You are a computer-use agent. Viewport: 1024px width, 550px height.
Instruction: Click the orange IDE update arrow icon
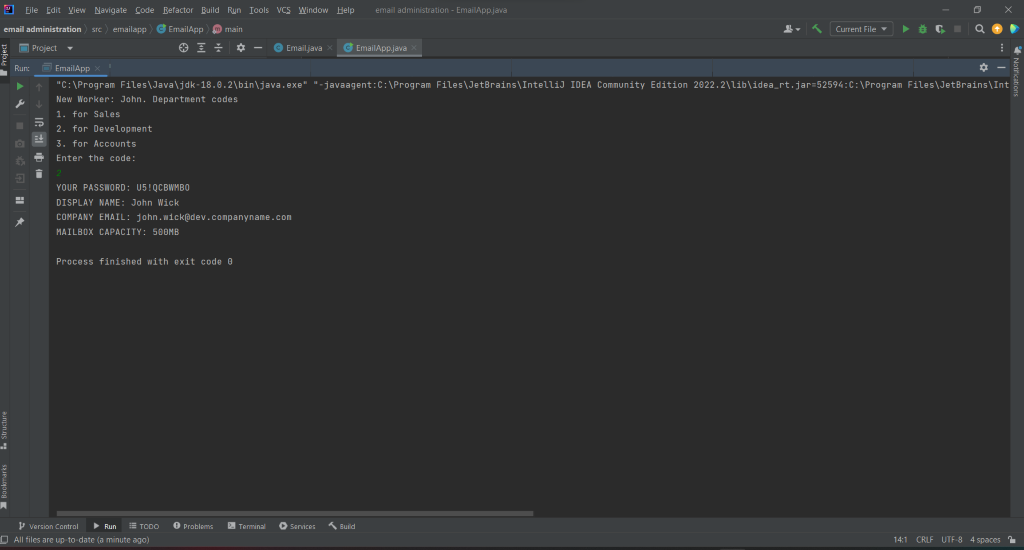[x=997, y=29]
